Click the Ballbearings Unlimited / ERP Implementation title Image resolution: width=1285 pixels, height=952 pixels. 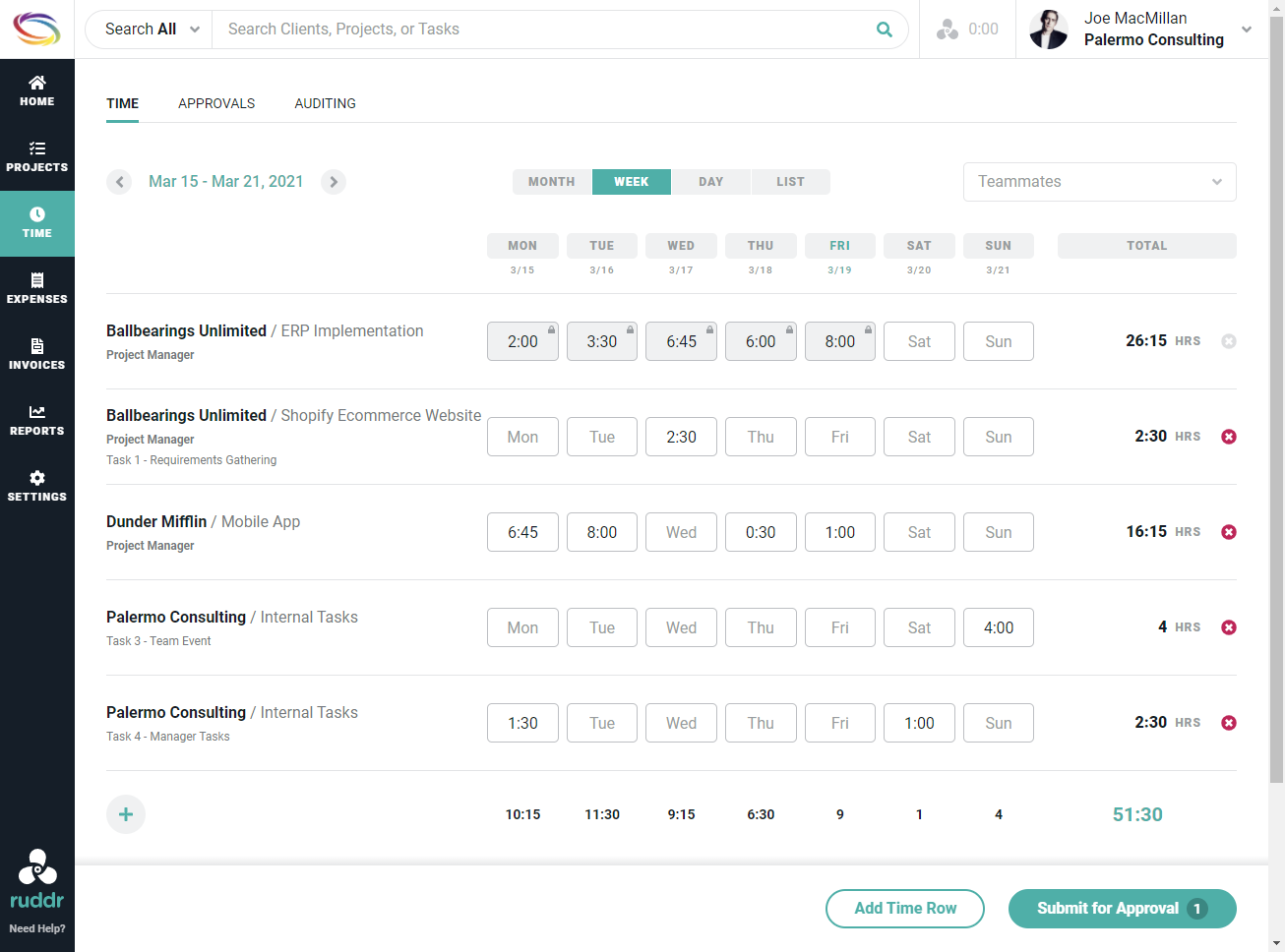(x=265, y=331)
